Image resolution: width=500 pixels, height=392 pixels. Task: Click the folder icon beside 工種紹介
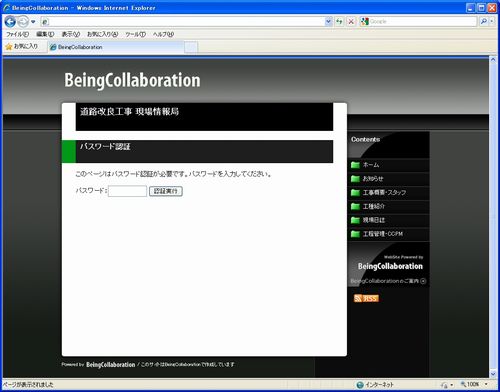click(x=355, y=206)
